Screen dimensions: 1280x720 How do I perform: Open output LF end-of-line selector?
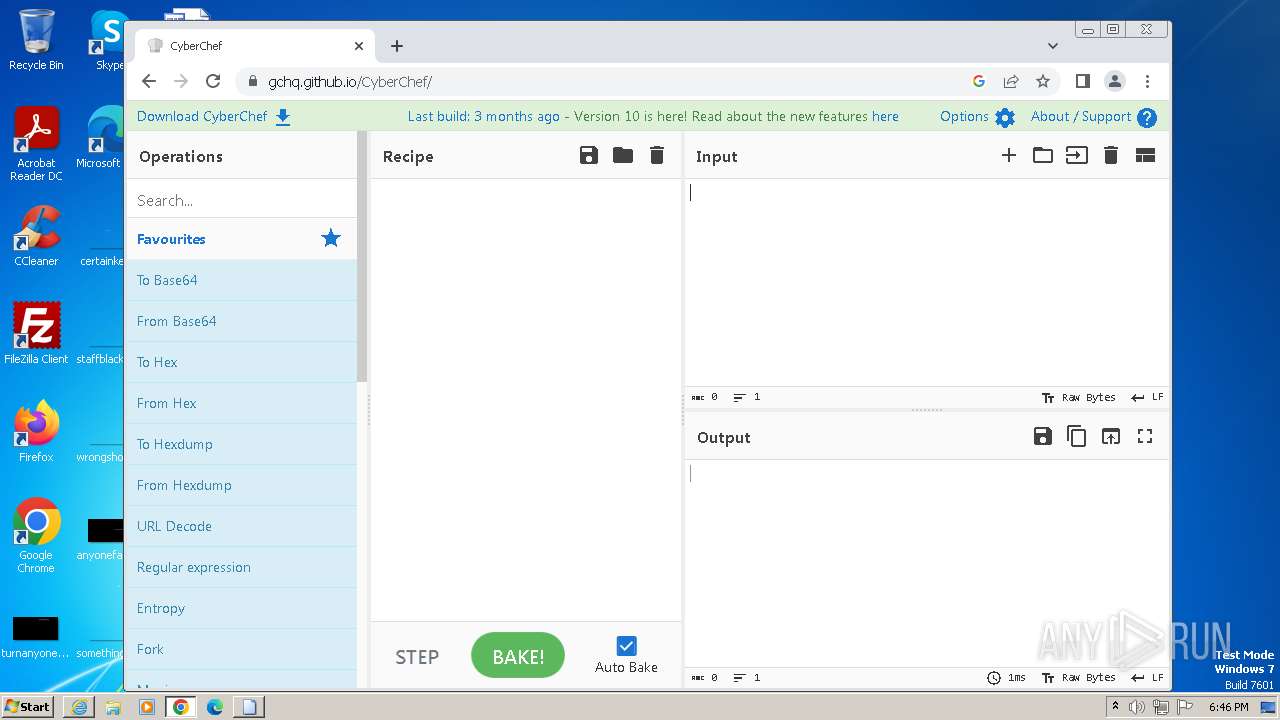point(1147,677)
